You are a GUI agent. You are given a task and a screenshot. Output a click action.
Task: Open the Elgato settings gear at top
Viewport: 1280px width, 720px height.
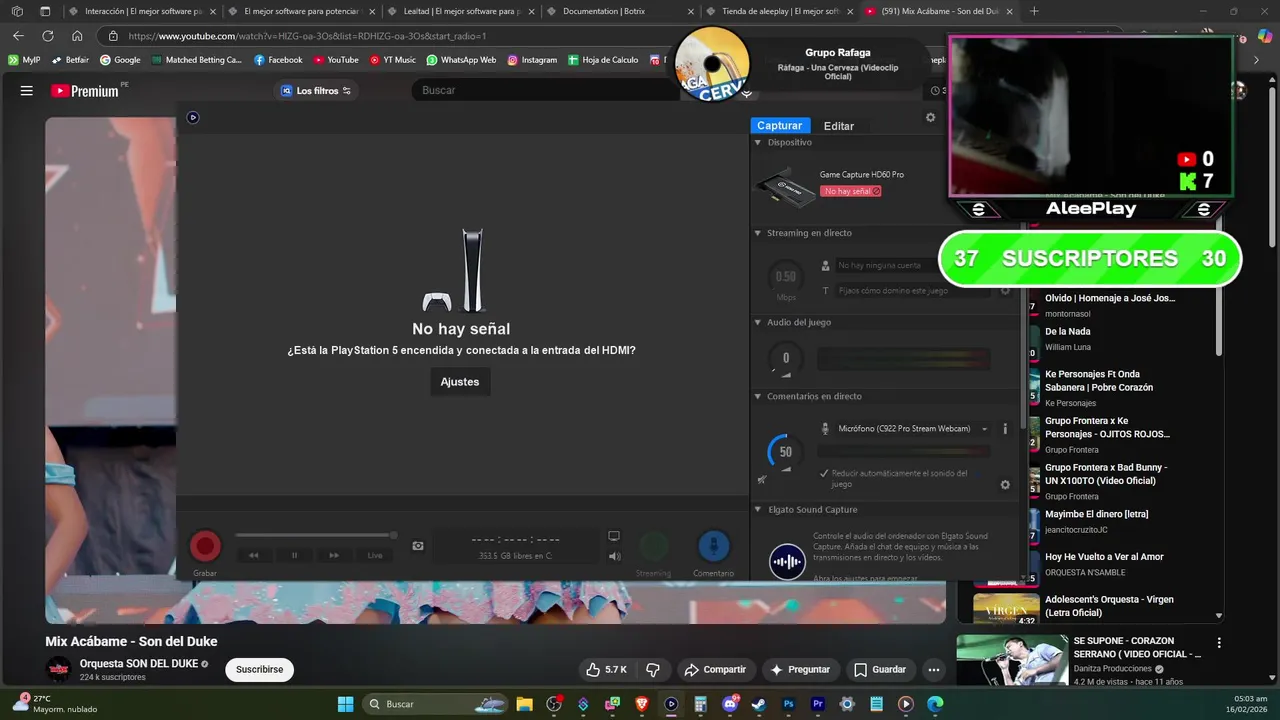[x=930, y=117]
